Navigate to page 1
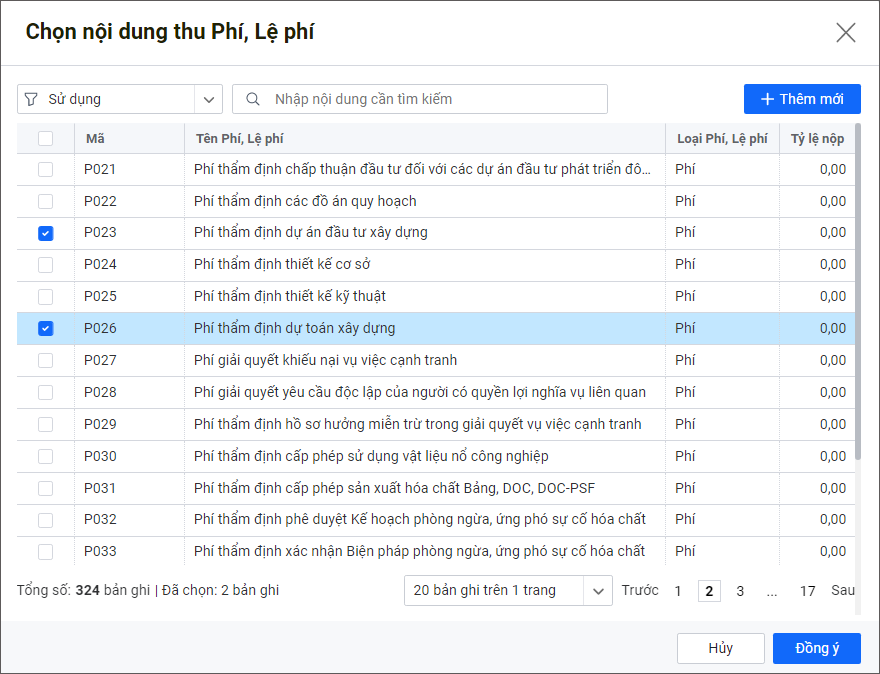Screen dimensions: 880x674 (678, 591)
